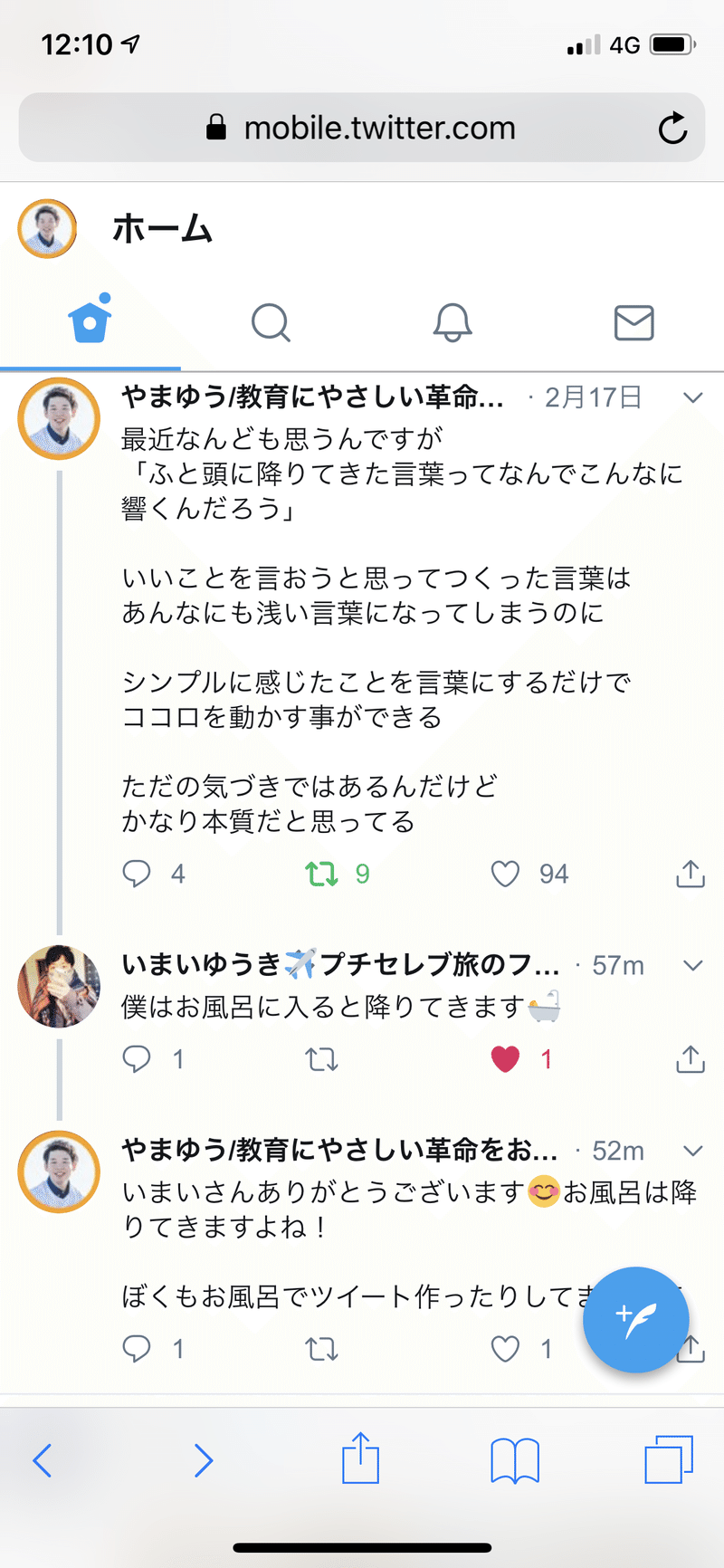The width and height of the screenshot is (724, 1568).
Task: Open the Messages envelope tab
Action: tap(633, 322)
